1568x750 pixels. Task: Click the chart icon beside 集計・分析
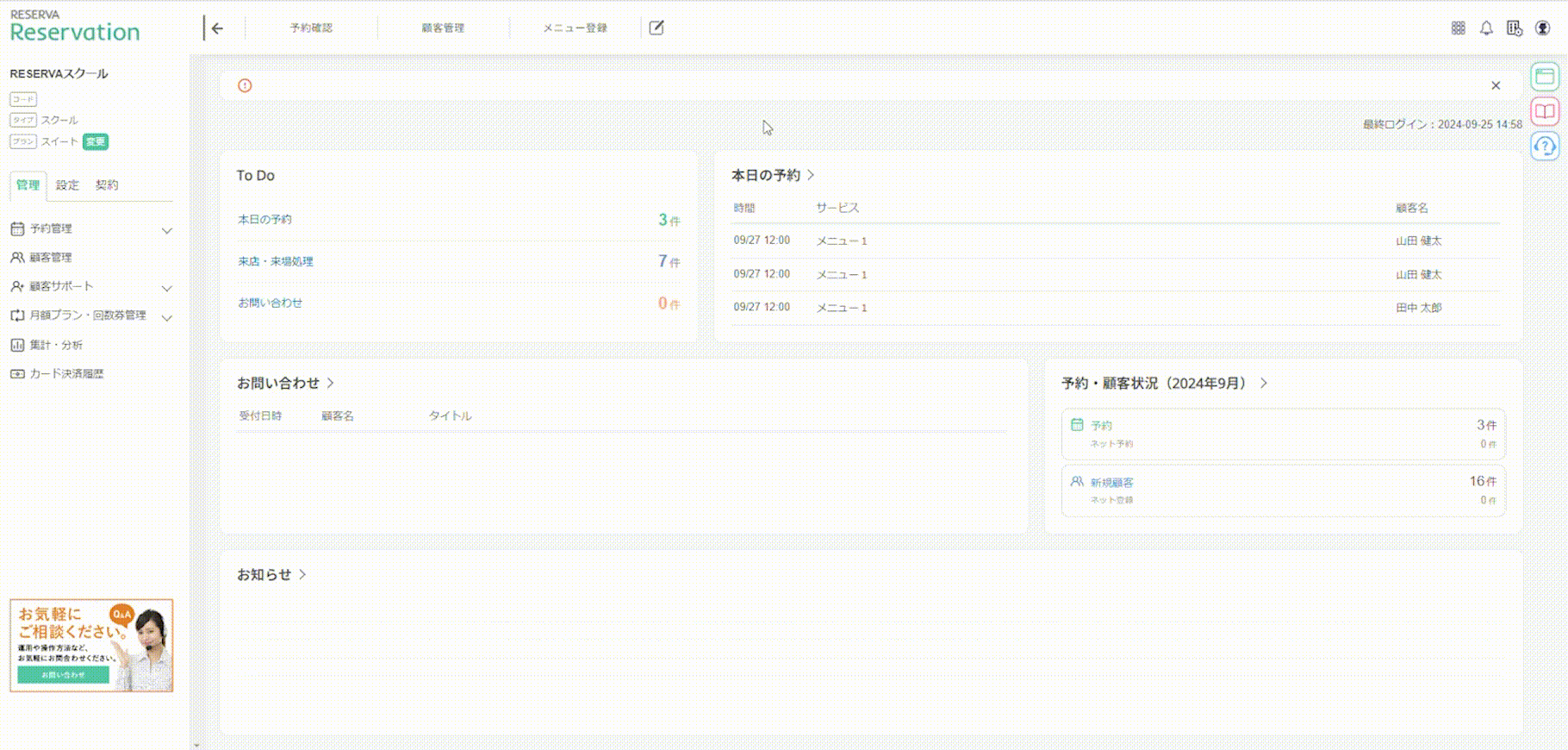[17, 345]
